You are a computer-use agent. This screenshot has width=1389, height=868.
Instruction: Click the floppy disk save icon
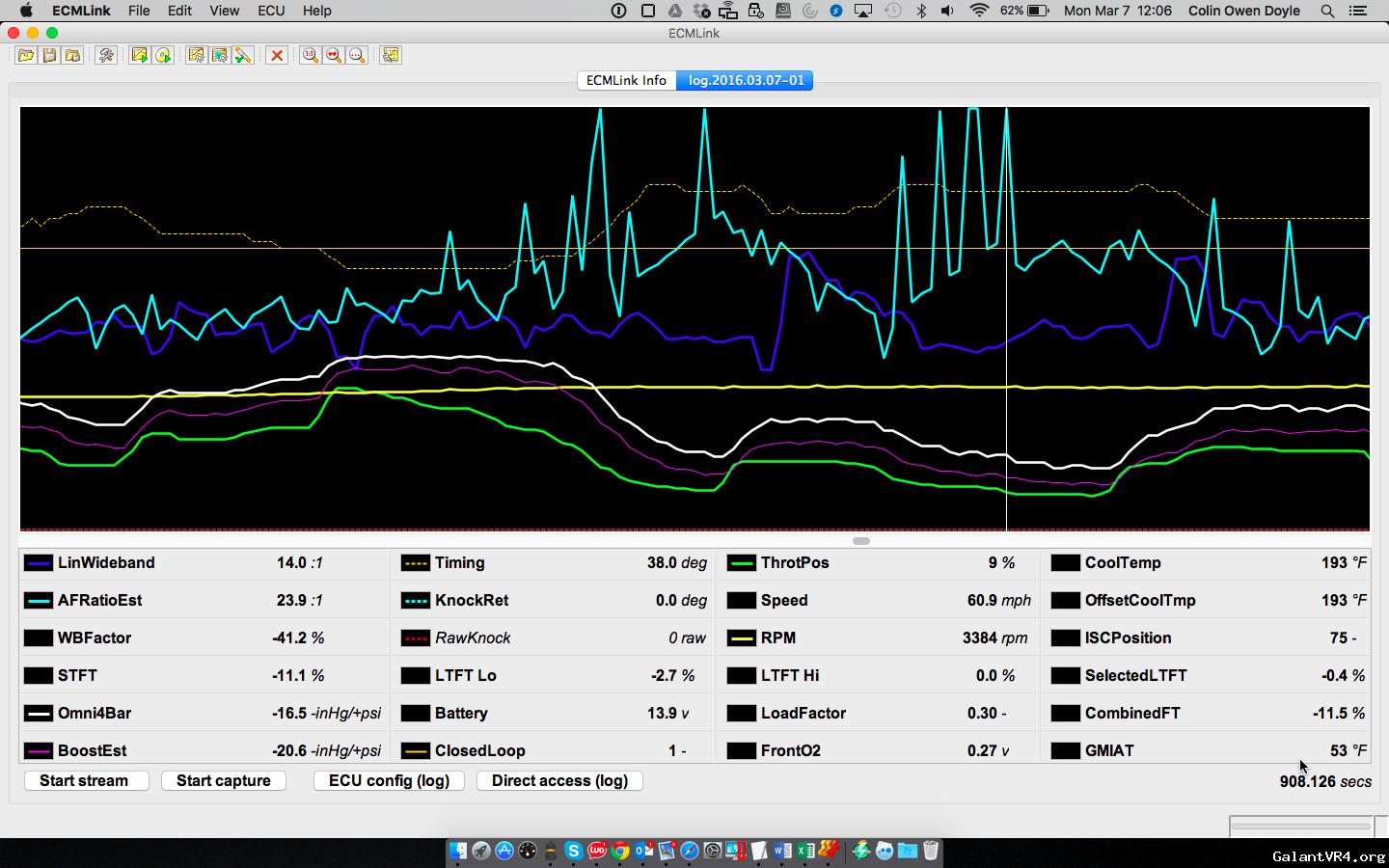(49, 56)
